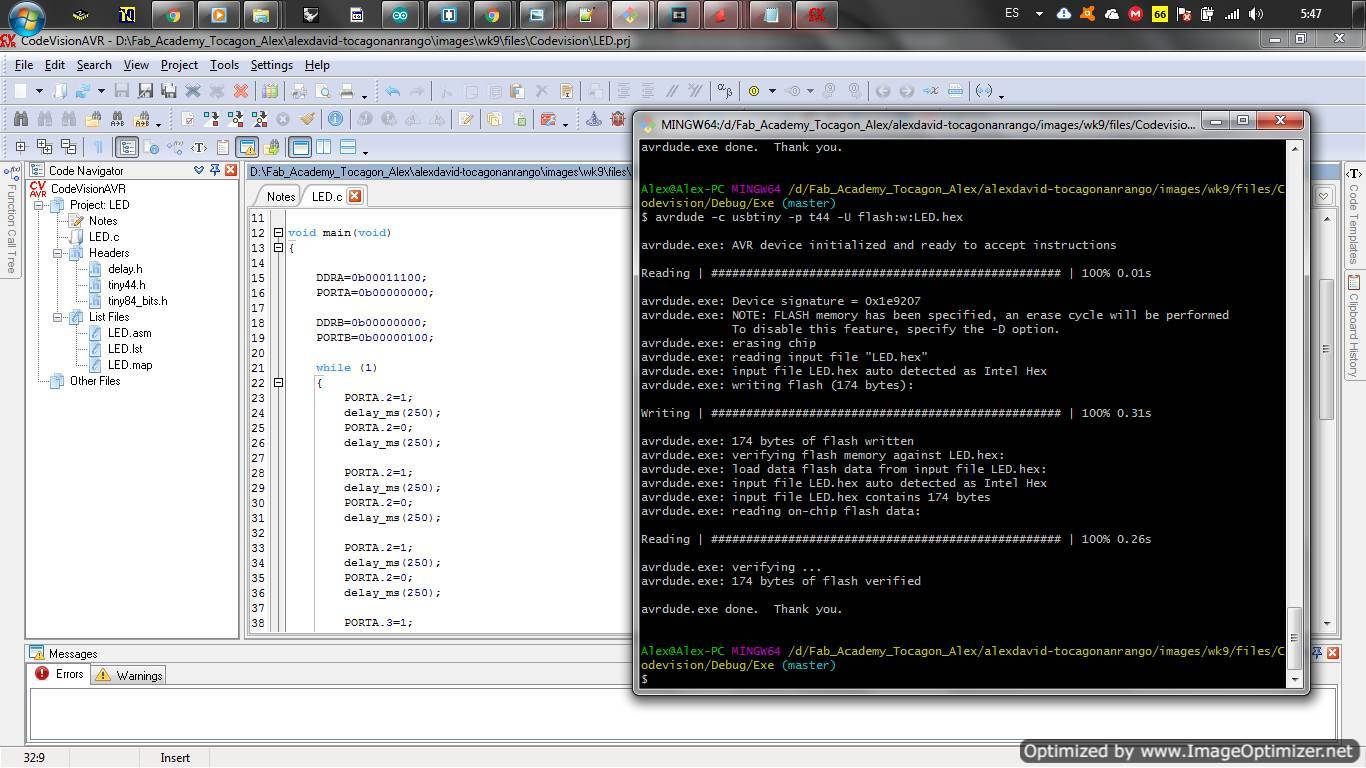This screenshot has height=768, width=1366.
Task: Select LED.asm in List Files
Action: [129, 333]
